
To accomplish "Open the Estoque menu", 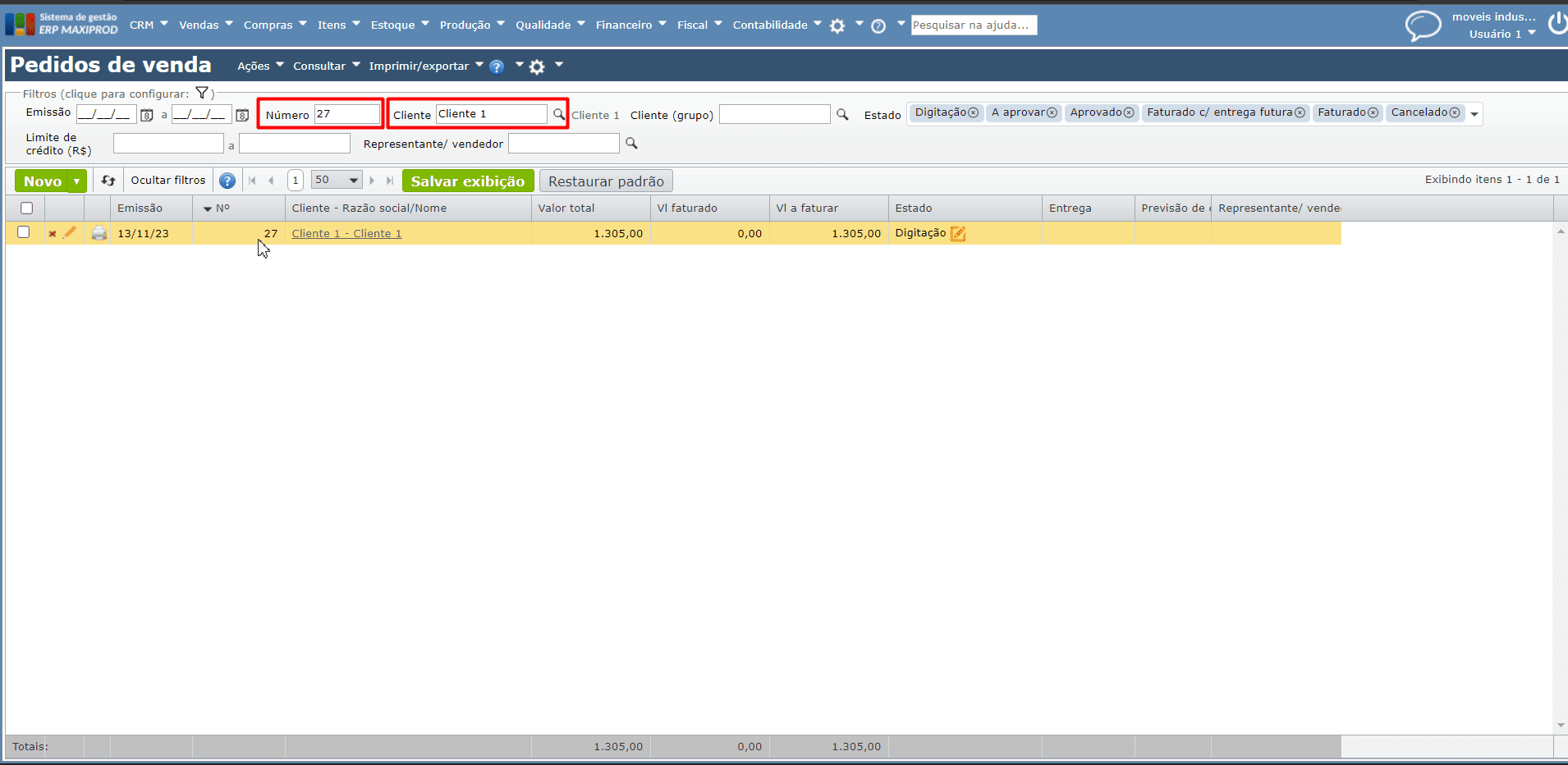I will 400,25.
